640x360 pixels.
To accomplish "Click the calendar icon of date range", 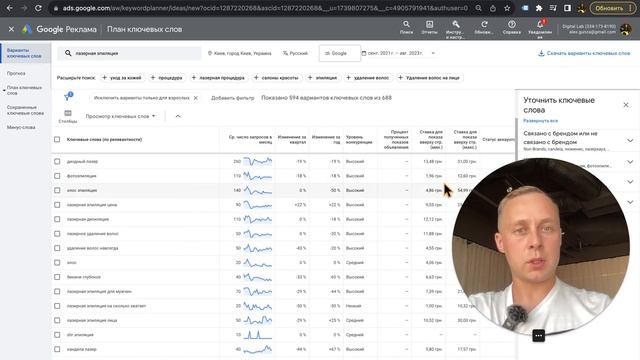I will point(364,53).
